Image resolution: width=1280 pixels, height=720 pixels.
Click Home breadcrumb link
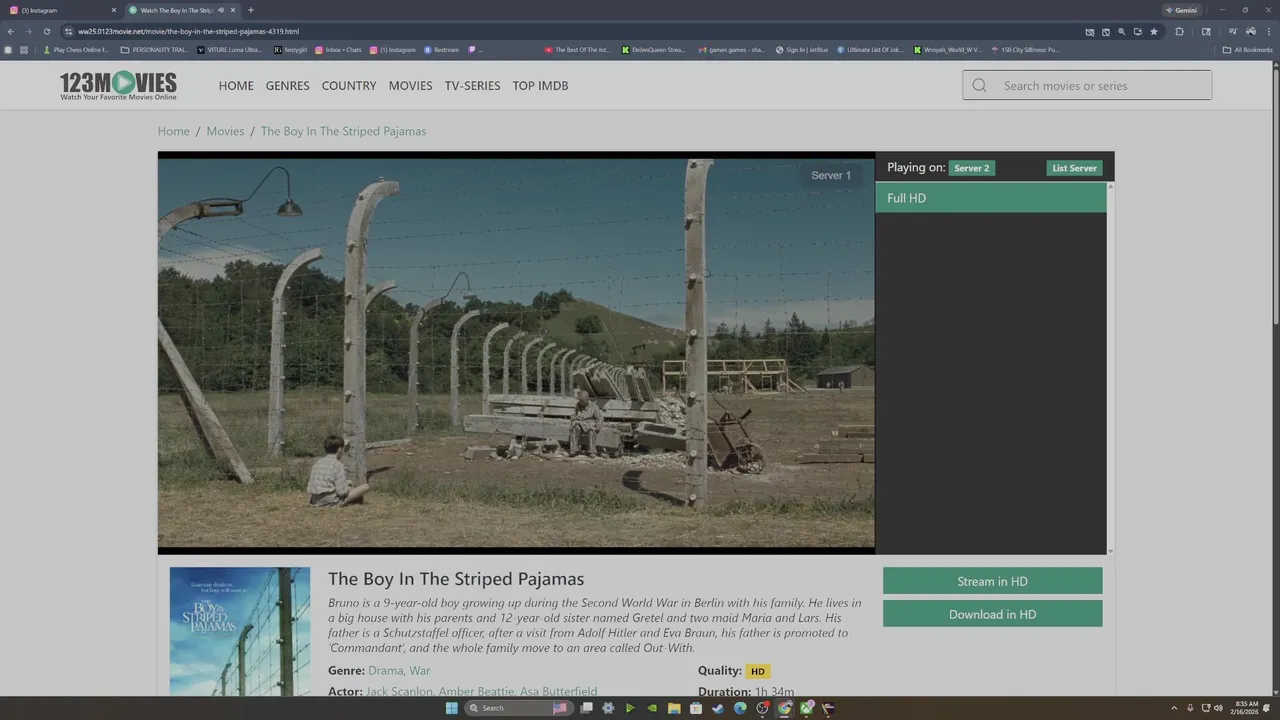173,131
